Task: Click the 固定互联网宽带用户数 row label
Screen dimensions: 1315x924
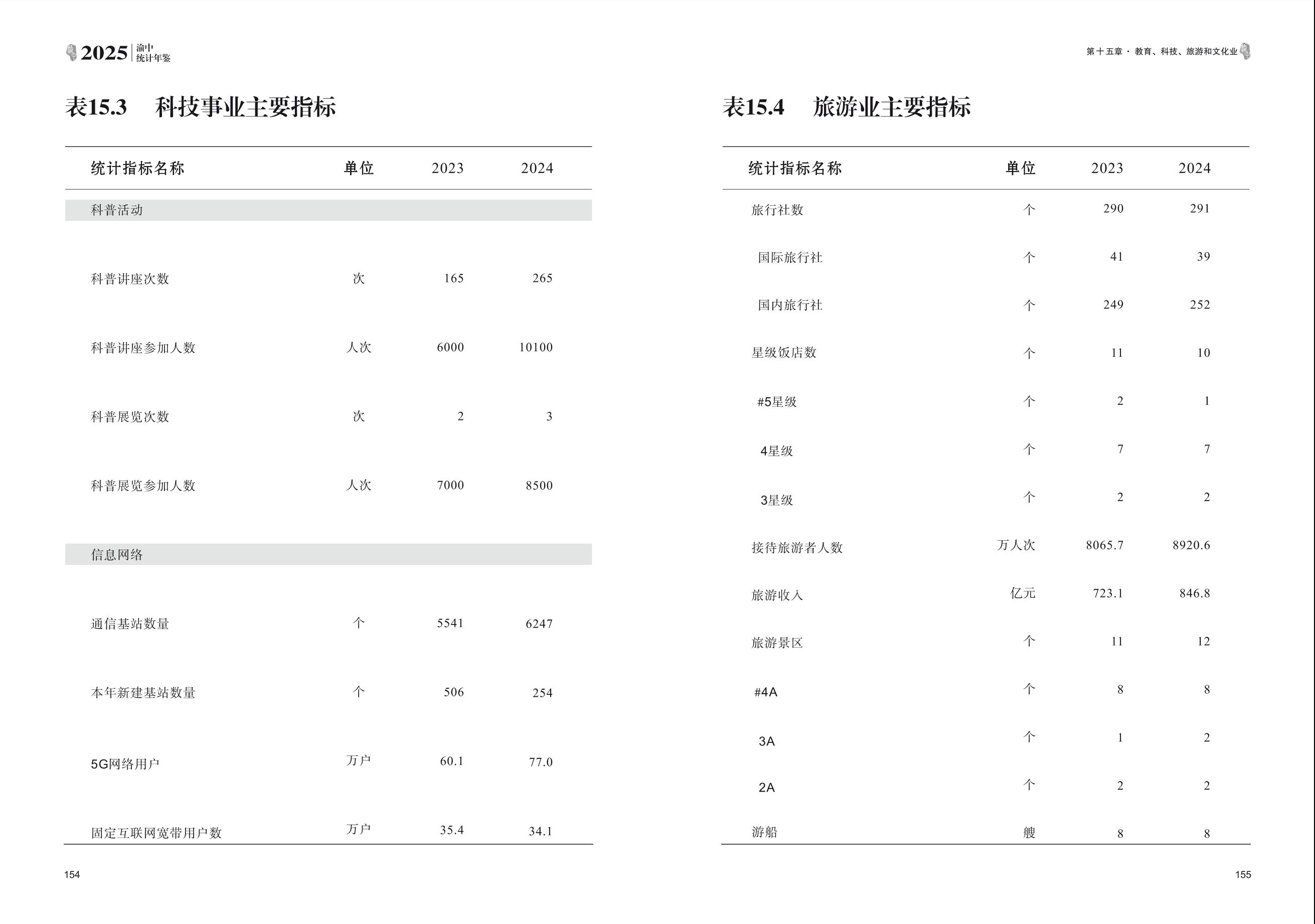Action: click(156, 833)
